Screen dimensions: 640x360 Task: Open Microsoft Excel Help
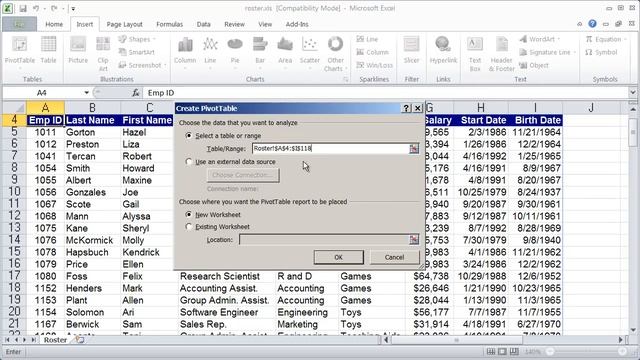592,24
